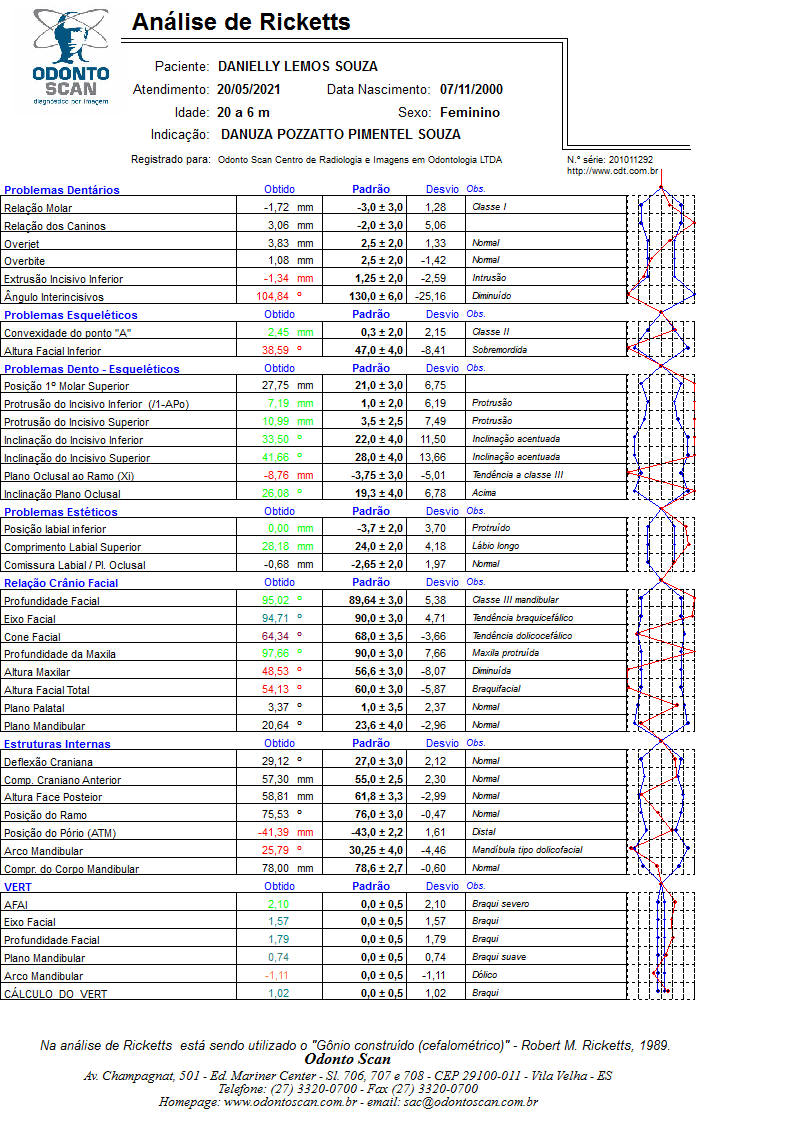The height and width of the screenshot is (1123, 794).
Task: Select Comp. Craniano Anterior label
Action: [62, 780]
